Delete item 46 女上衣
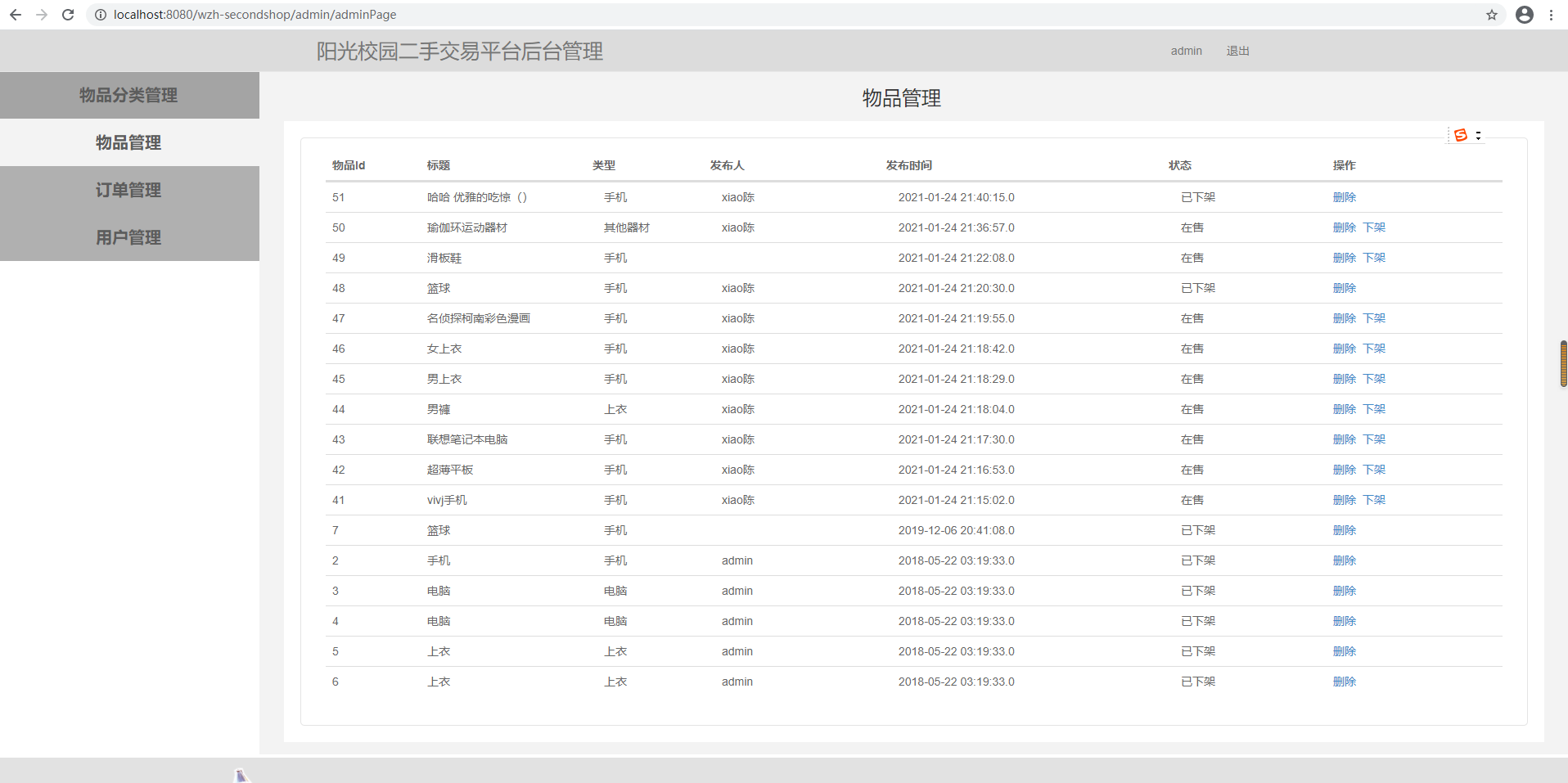Screen dimensions: 1568x783 click(x=1345, y=349)
